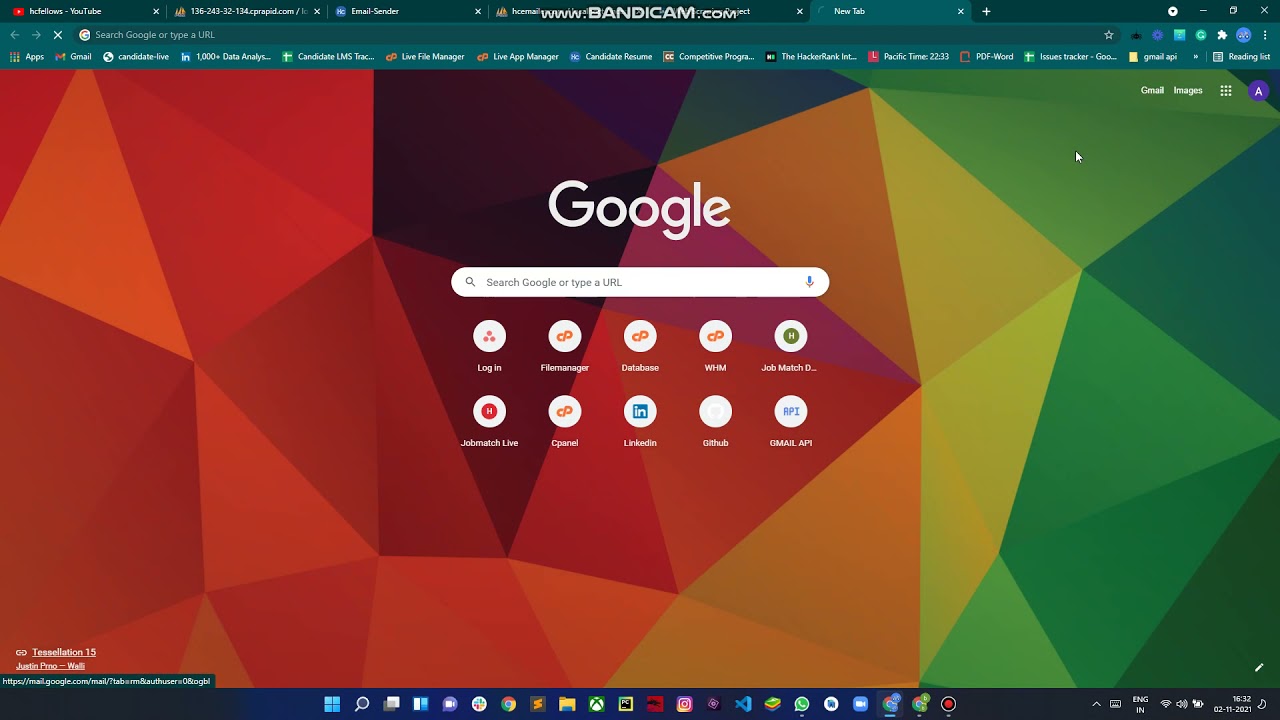1280x720 pixels.
Task: Show hidden system tray icons
Action: click(1096, 704)
